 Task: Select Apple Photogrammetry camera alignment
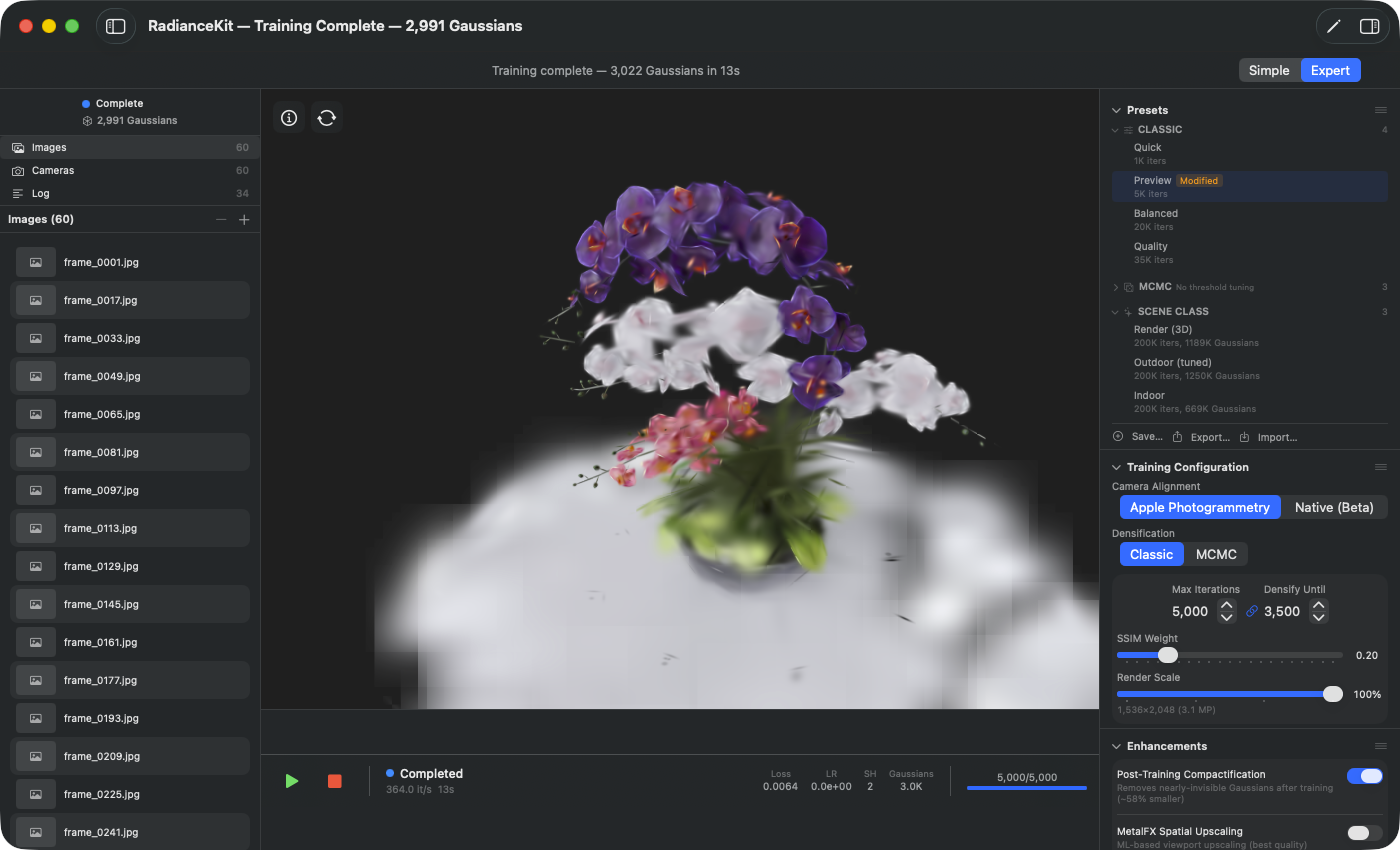(1200, 507)
